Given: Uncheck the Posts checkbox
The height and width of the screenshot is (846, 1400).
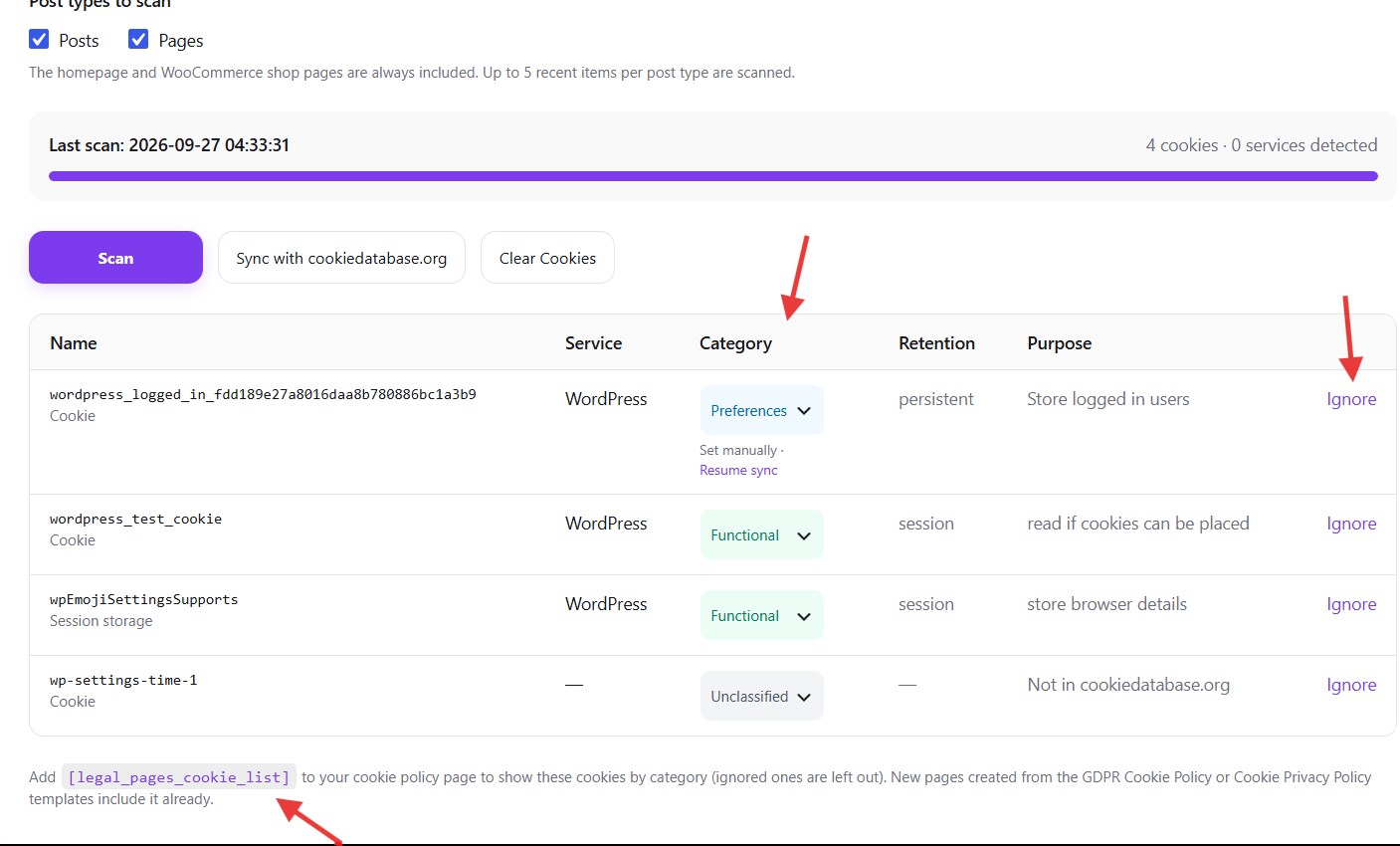Looking at the screenshot, I should (39, 40).
